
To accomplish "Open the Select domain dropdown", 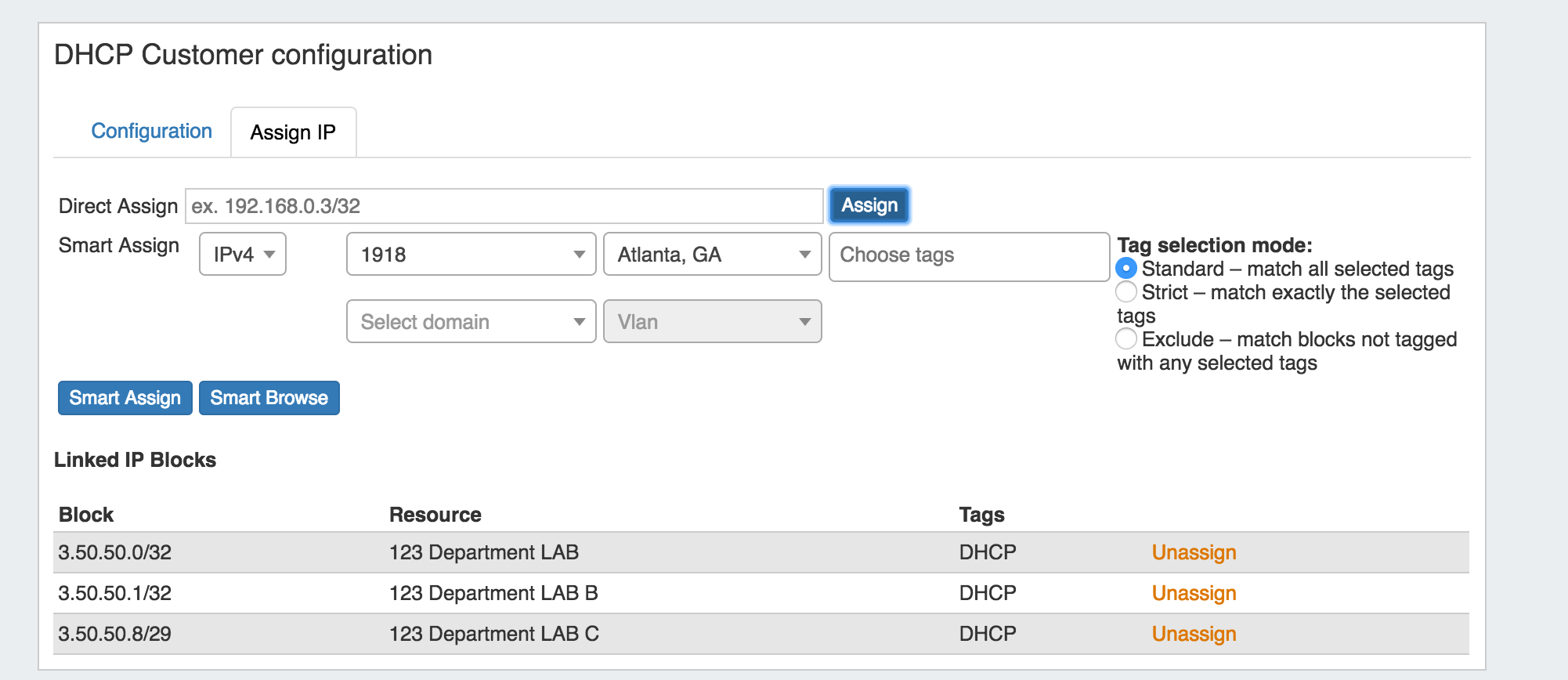I will pyautogui.click(x=471, y=322).
